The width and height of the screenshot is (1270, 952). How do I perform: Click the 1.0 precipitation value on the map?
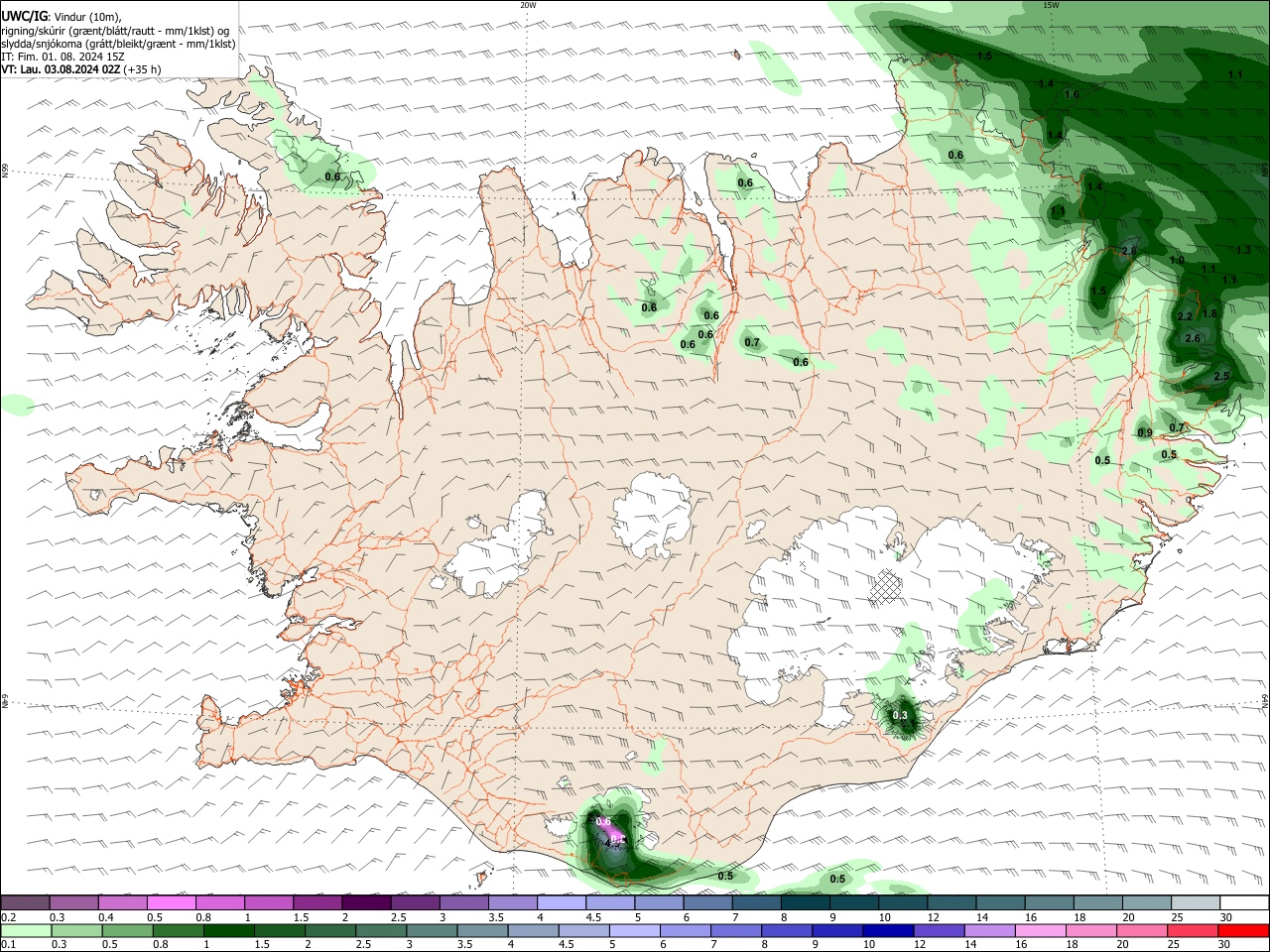(1177, 260)
